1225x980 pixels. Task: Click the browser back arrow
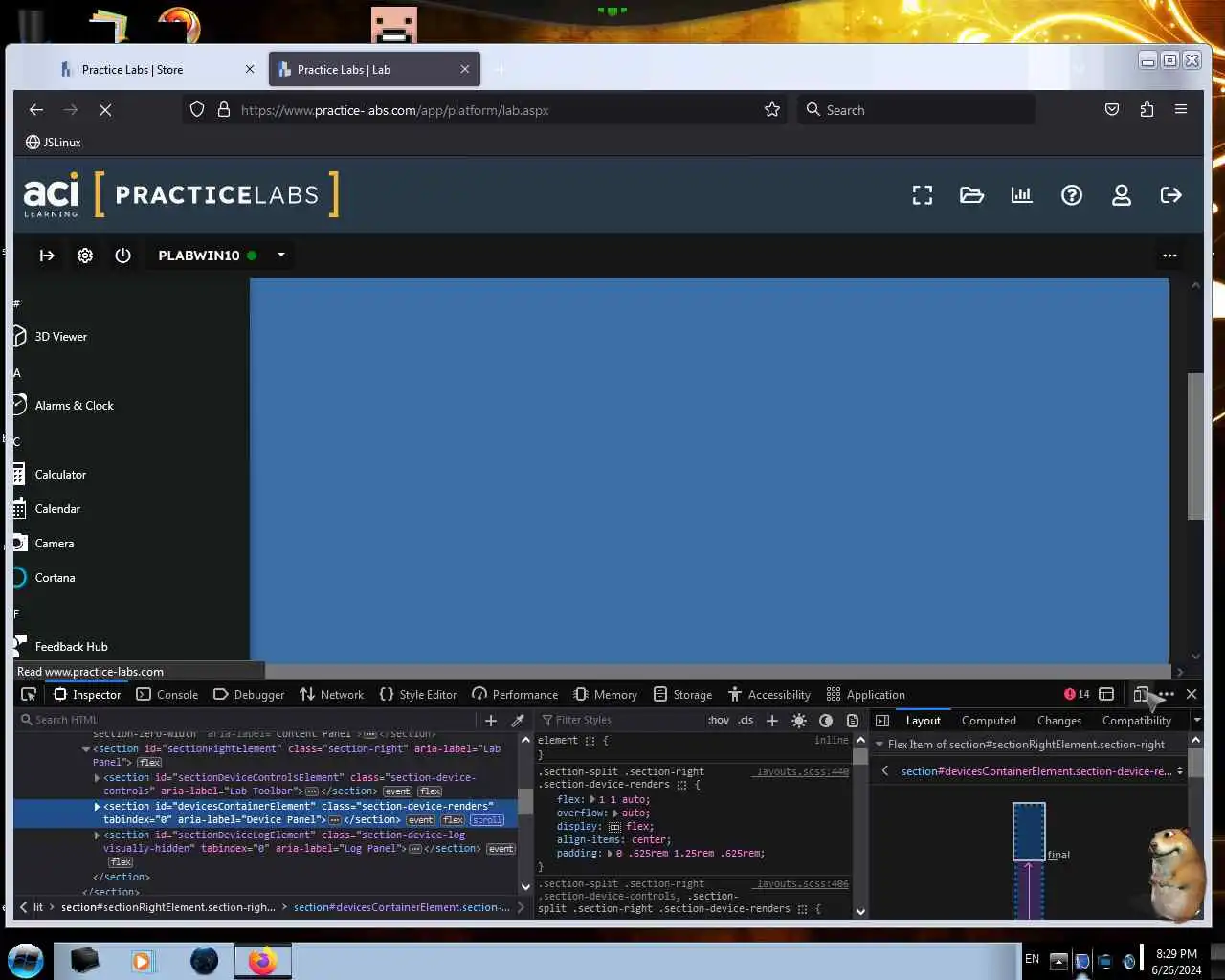click(36, 110)
